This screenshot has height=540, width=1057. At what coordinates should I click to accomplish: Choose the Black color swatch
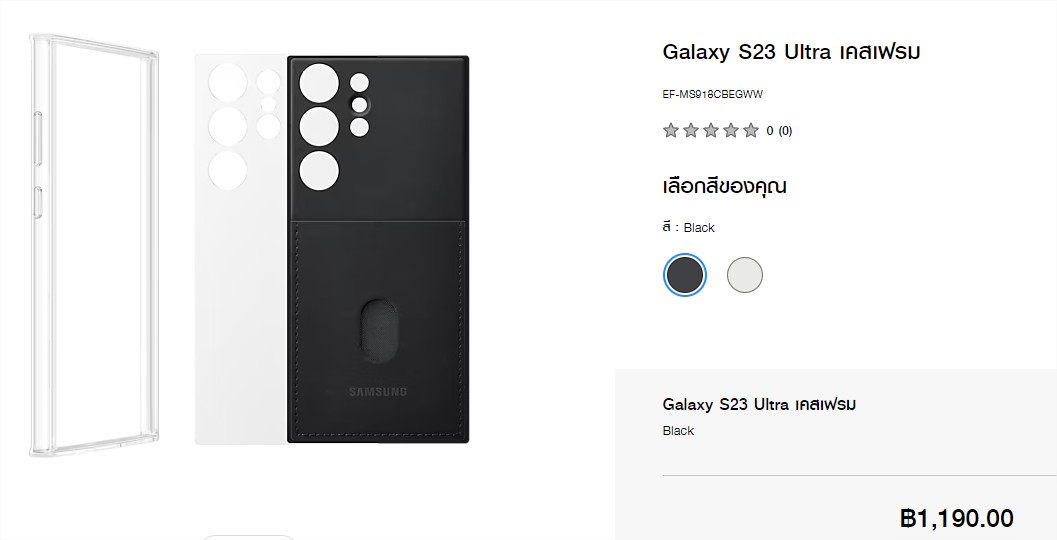[x=684, y=275]
